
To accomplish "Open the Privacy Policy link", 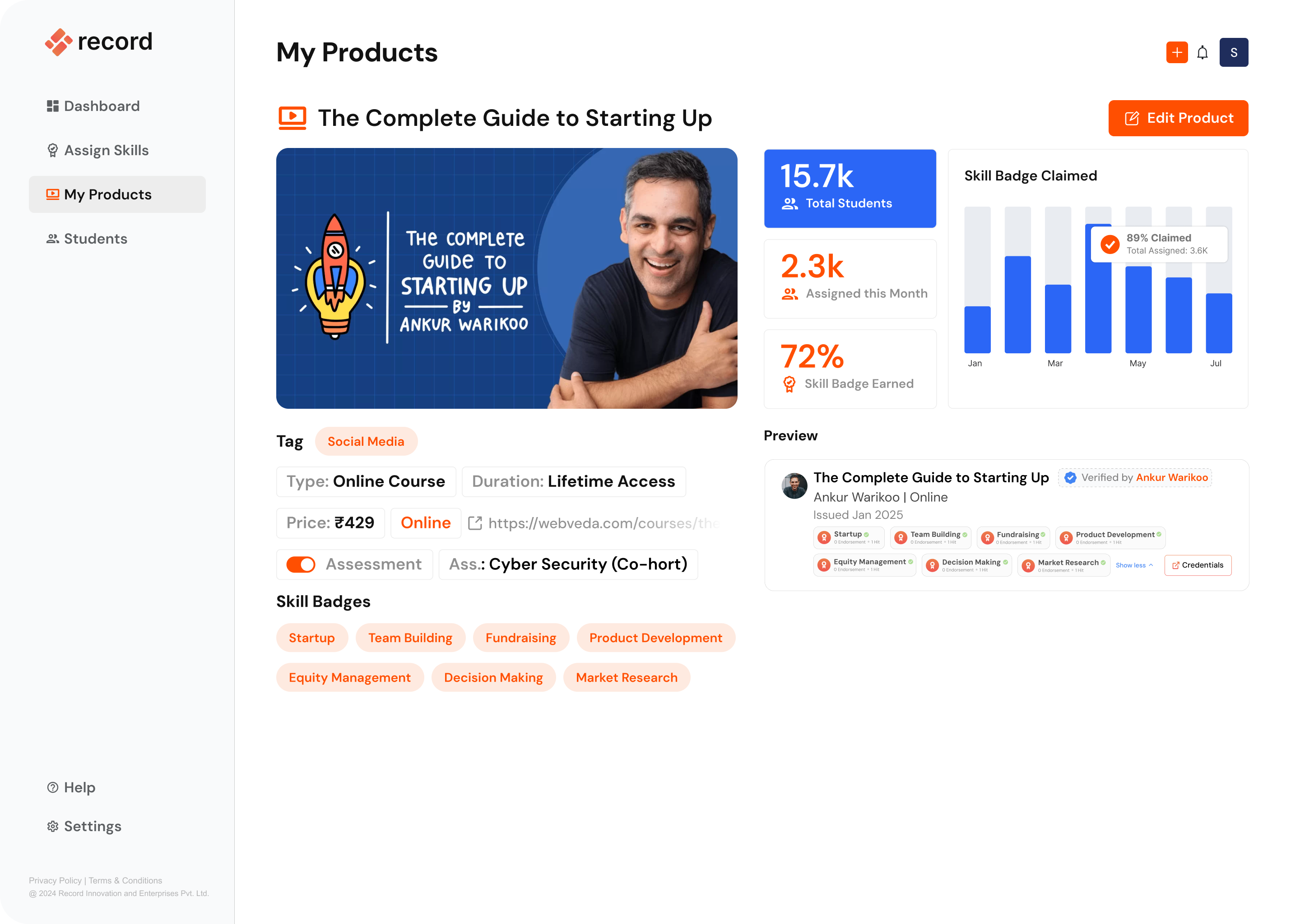I will coord(55,880).
